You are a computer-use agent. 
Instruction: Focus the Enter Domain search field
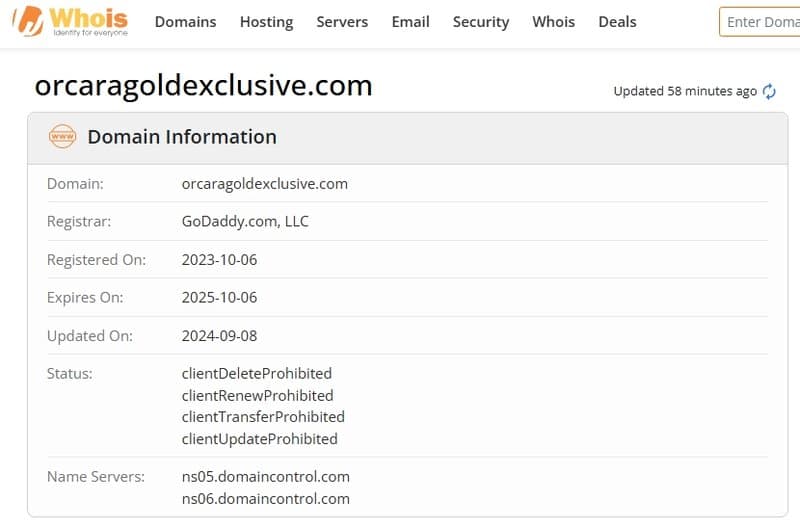[x=762, y=22]
